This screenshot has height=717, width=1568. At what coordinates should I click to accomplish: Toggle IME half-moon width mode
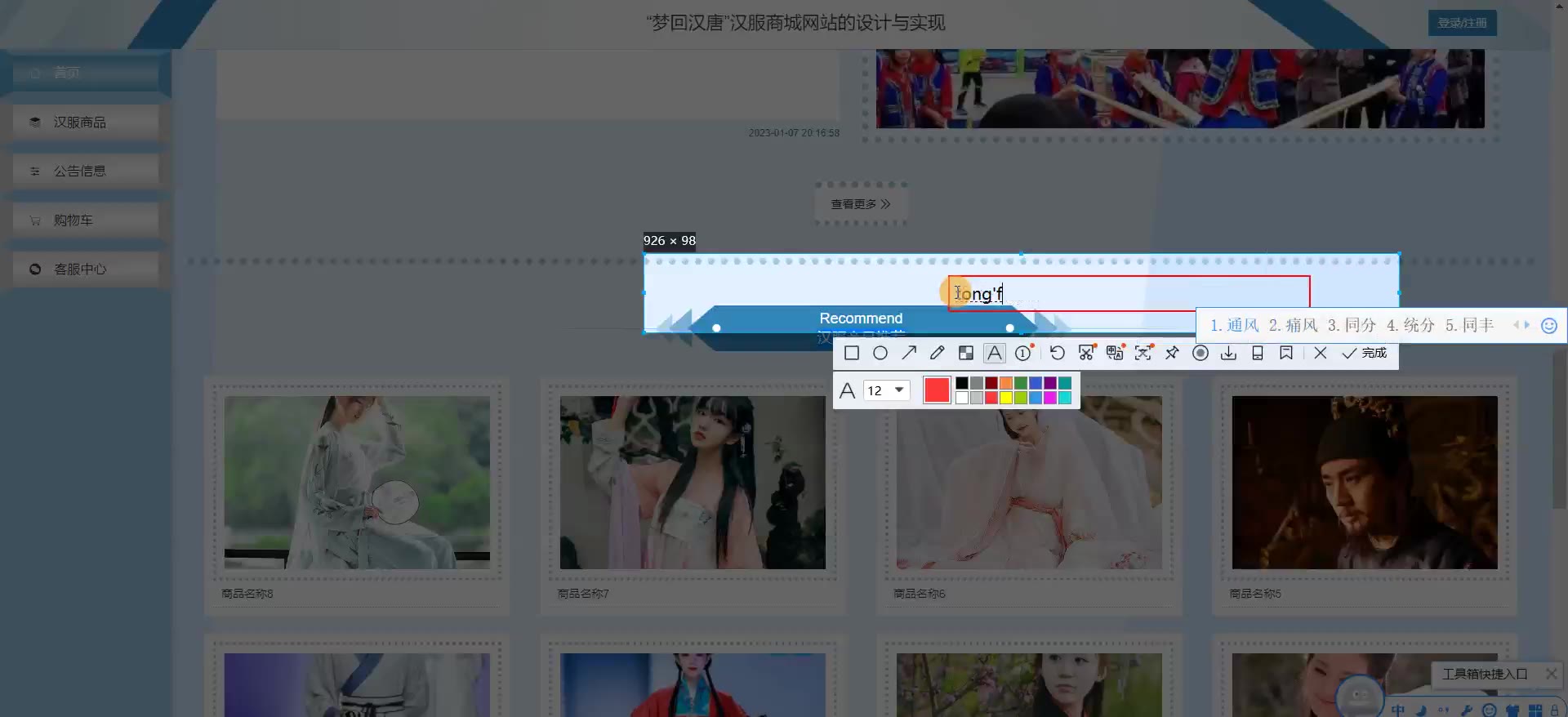[x=1422, y=710]
